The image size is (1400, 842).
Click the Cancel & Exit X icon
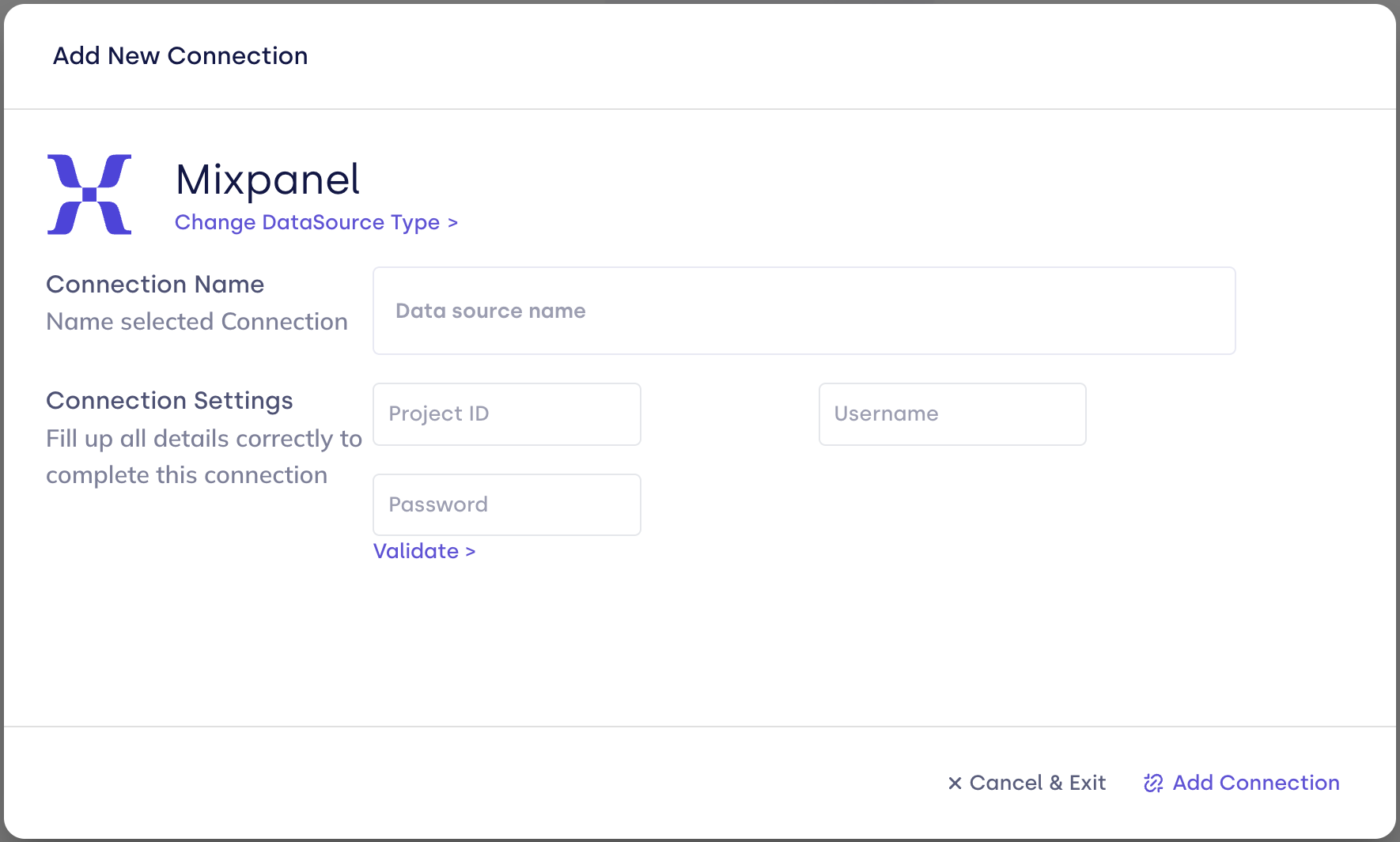tap(955, 783)
